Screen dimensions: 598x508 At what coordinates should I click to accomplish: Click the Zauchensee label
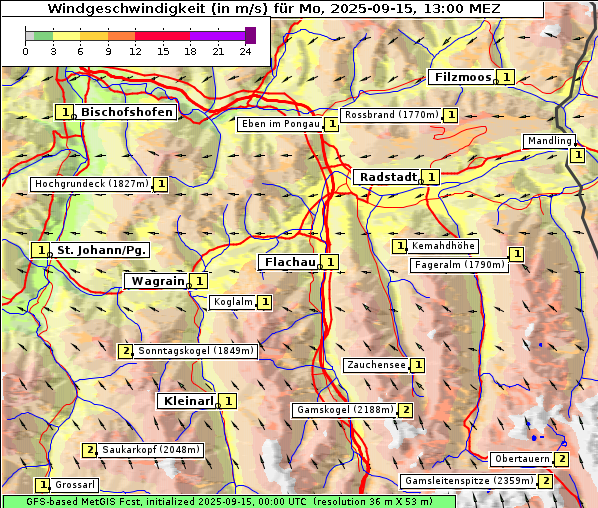point(376,365)
